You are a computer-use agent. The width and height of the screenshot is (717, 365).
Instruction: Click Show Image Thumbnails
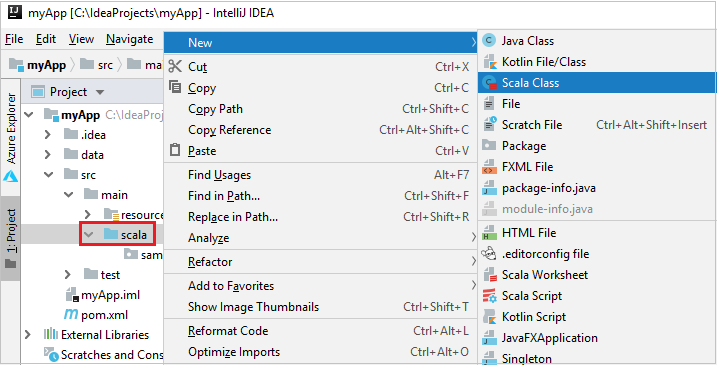[x=320, y=307]
